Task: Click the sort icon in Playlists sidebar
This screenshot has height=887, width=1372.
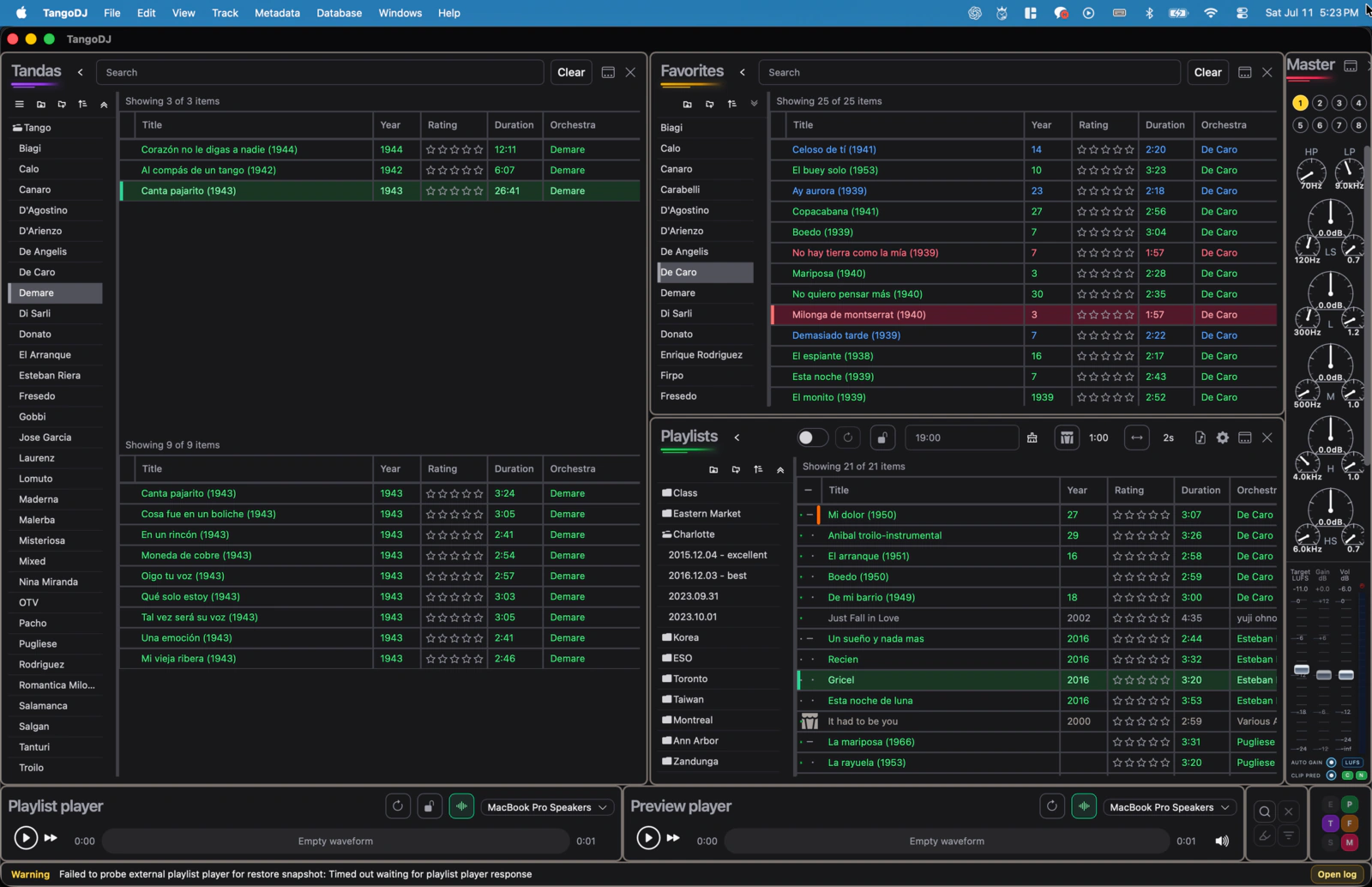Action: click(758, 469)
